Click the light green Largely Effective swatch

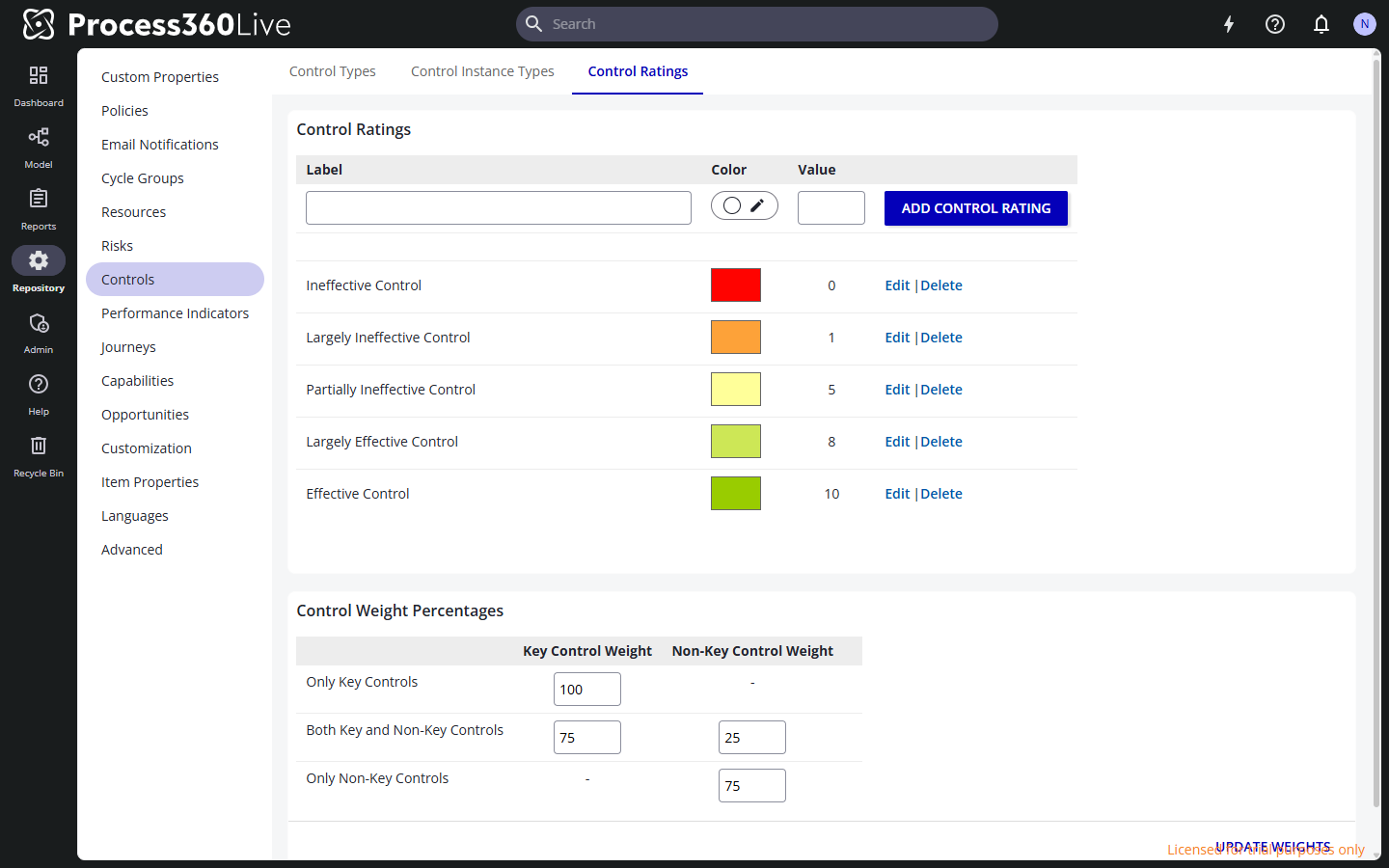[x=736, y=442]
